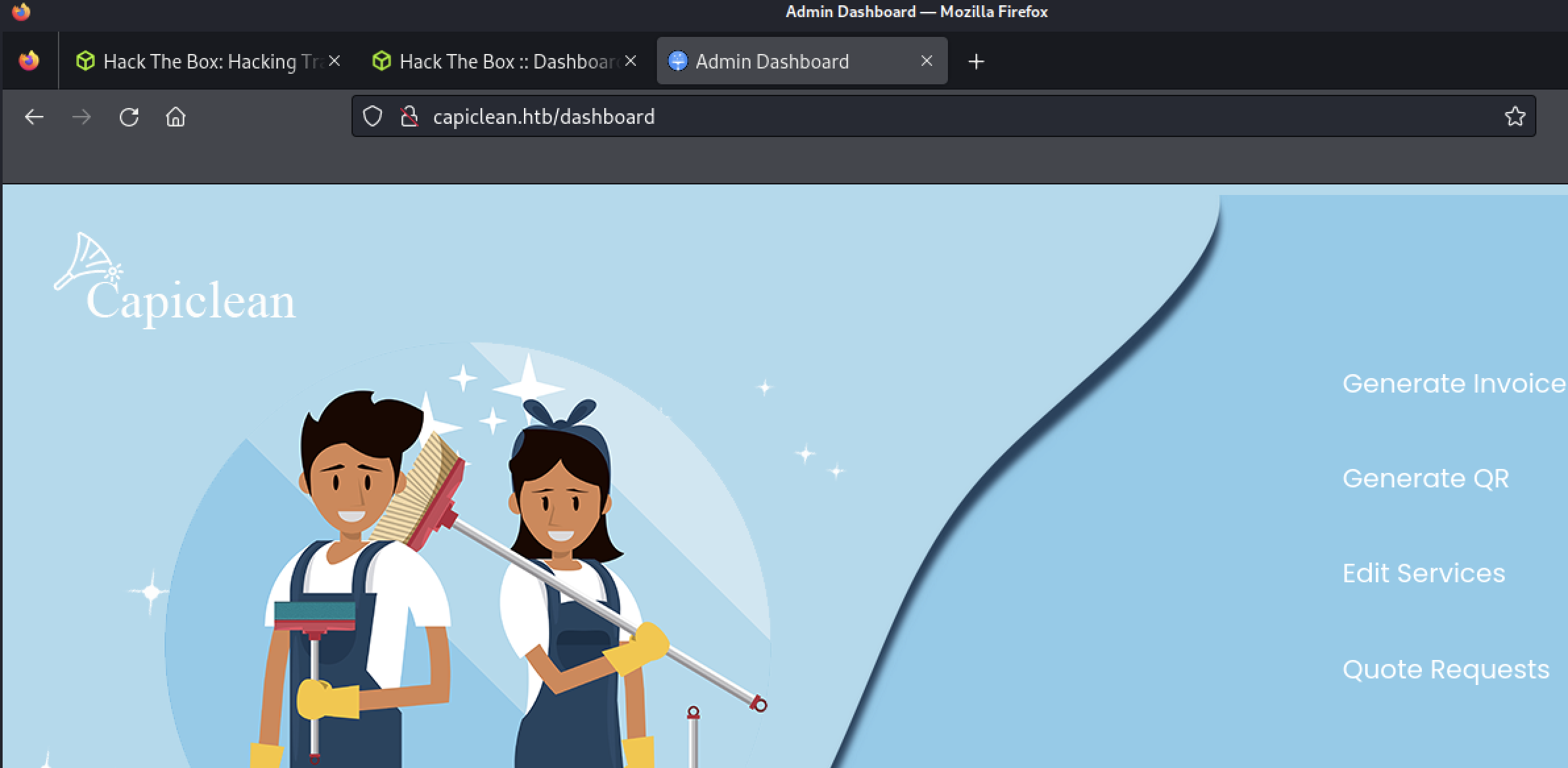
Task: Bookmark this page with the star icon
Action: click(x=1515, y=117)
